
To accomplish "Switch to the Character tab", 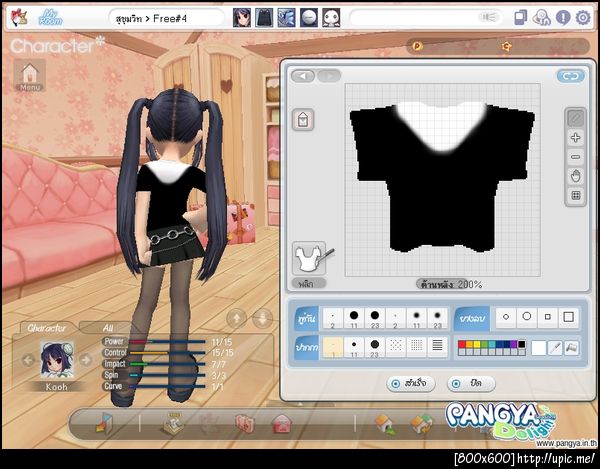I will click(x=47, y=328).
